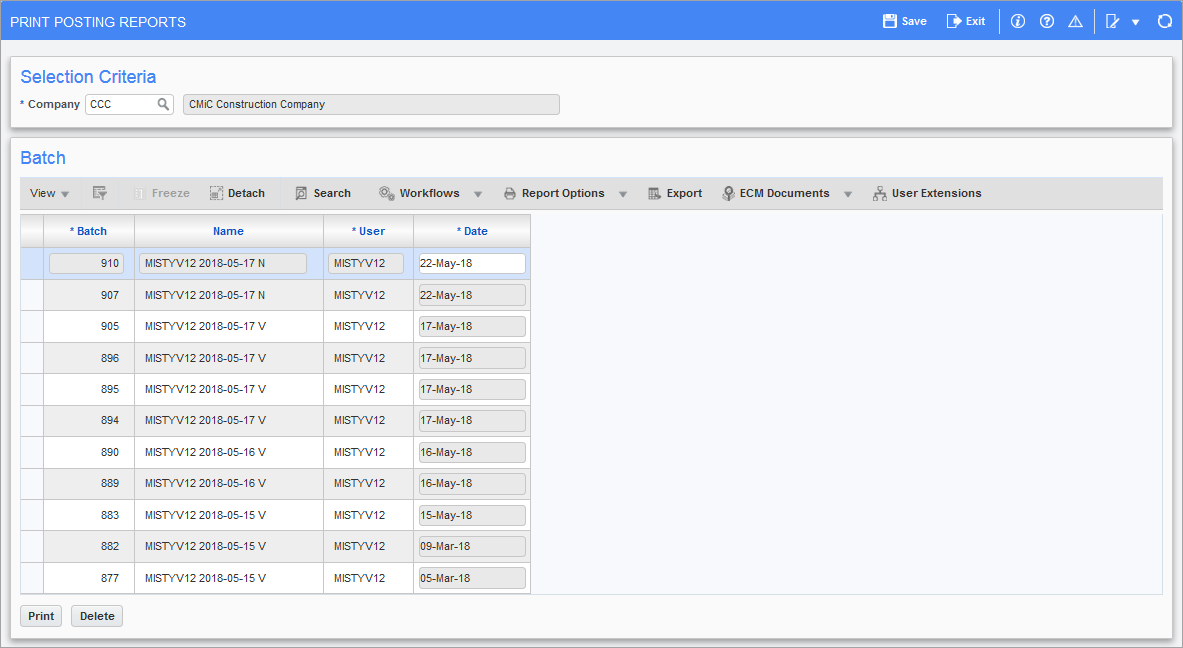
Task: Click the CMiC Construction Company name field
Action: coord(371,104)
